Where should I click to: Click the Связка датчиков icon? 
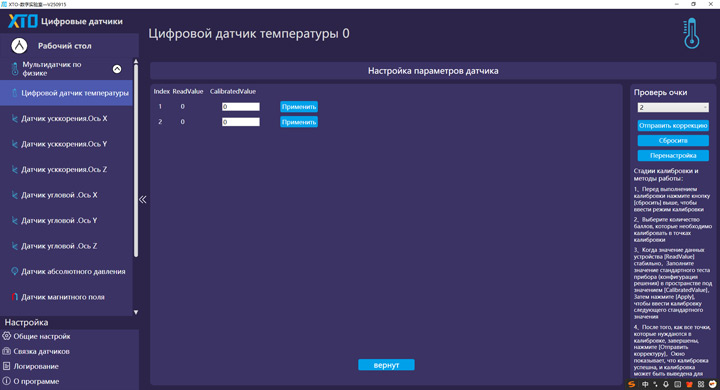coord(6,351)
